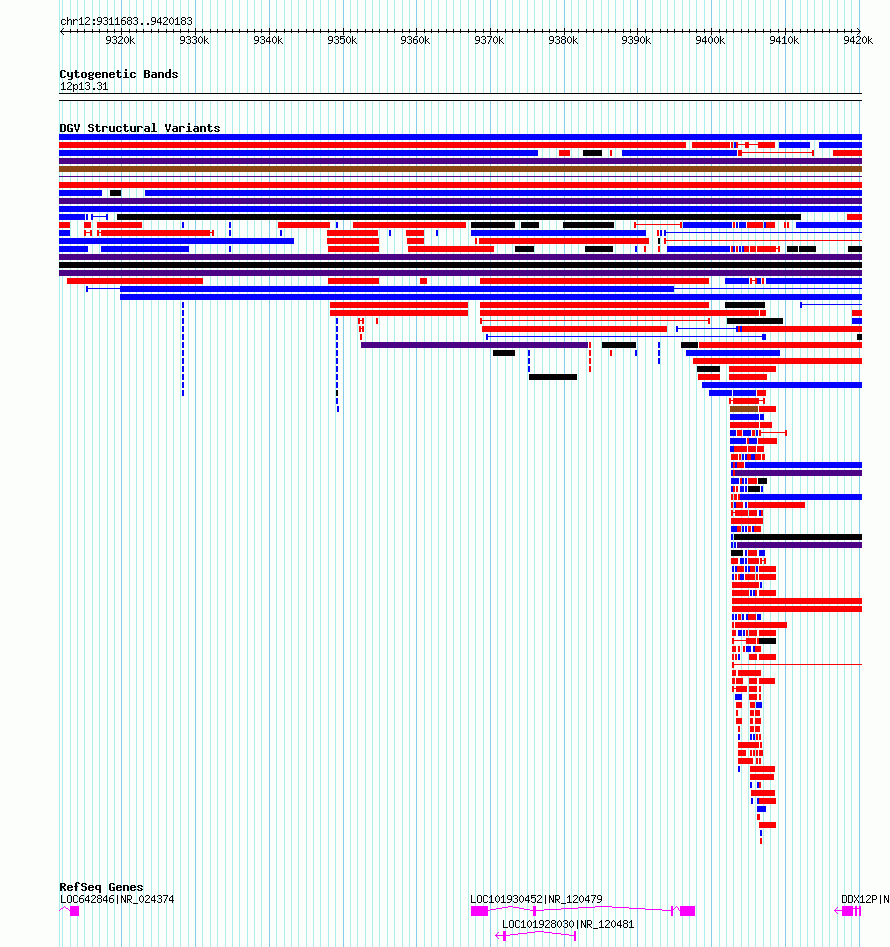Click the tall dashed blue line at 9328k
Image resolution: width=890 pixels, height=947 pixels.
[x=183, y=349]
